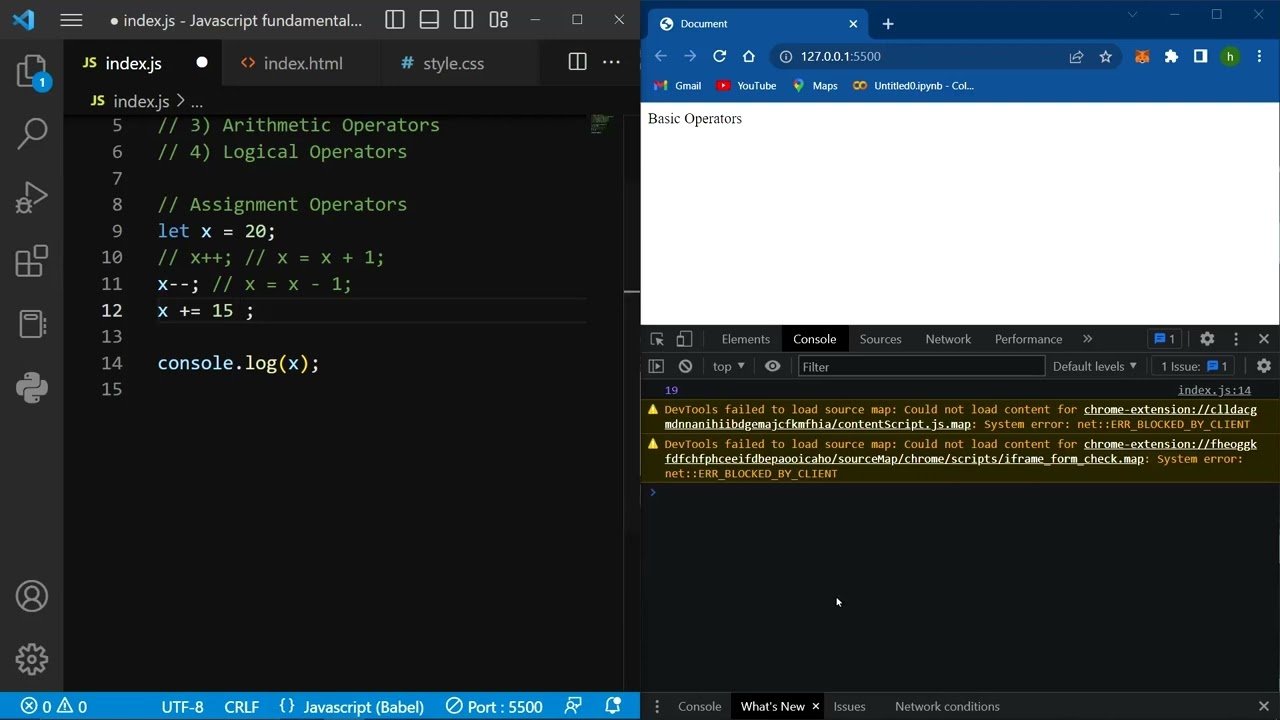
Task: Close the unsaved index.js tab dot
Action: [202, 63]
